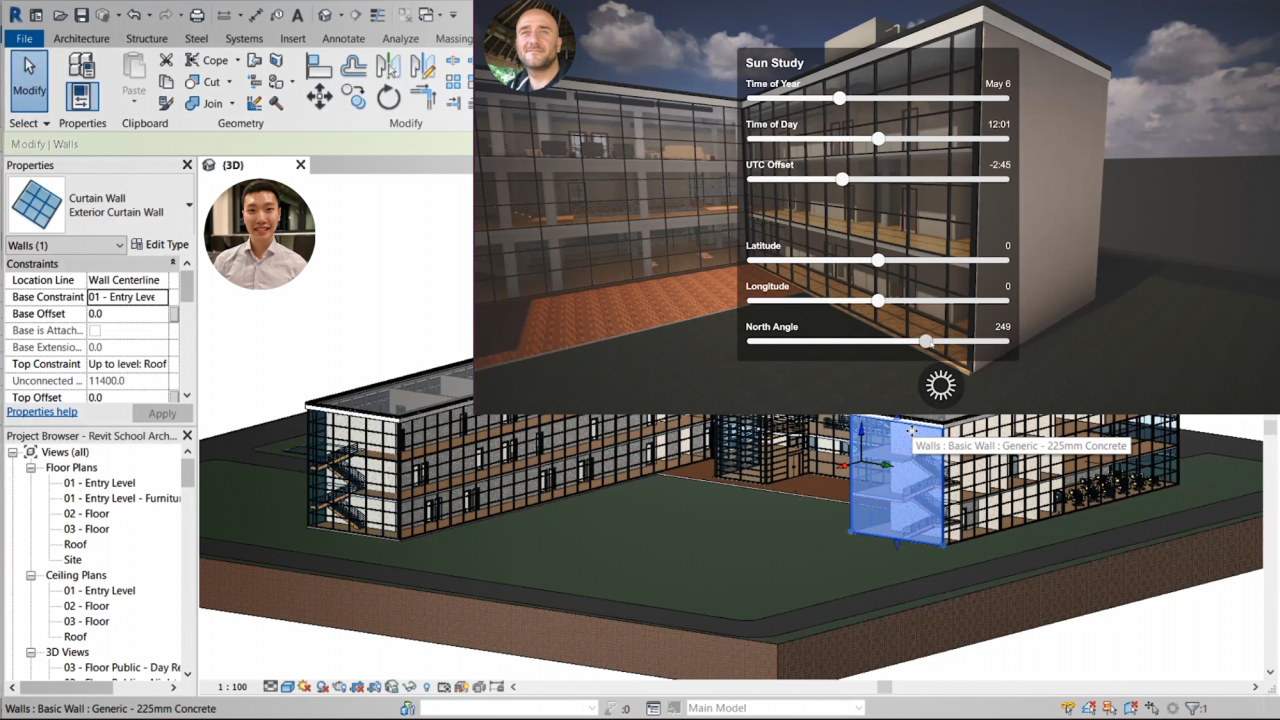Switch to the Architecture ribbon tab
The width and height of the screenshot is (1280, 720).
[81, 38]
